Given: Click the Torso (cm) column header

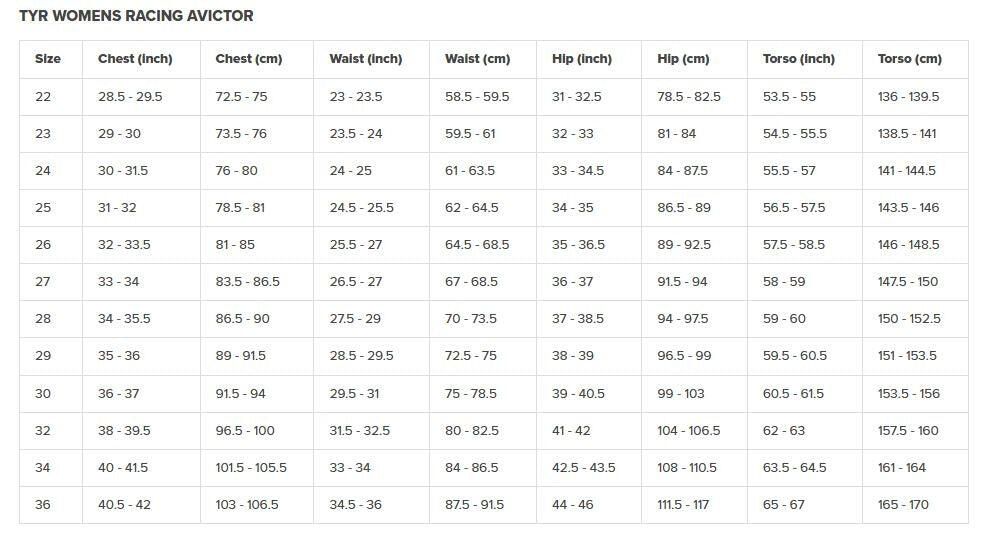Looking at the screenshot, I should 910,59.
